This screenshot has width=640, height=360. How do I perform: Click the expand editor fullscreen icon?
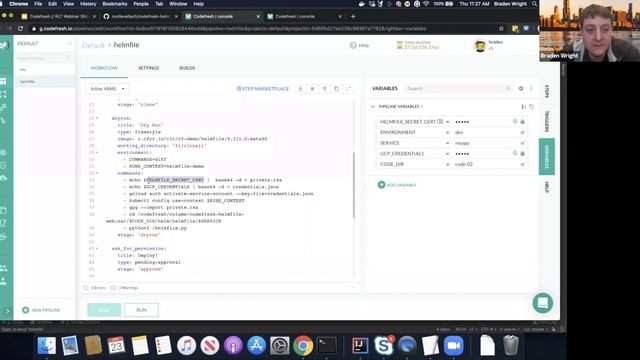click(x=348, y=89)
